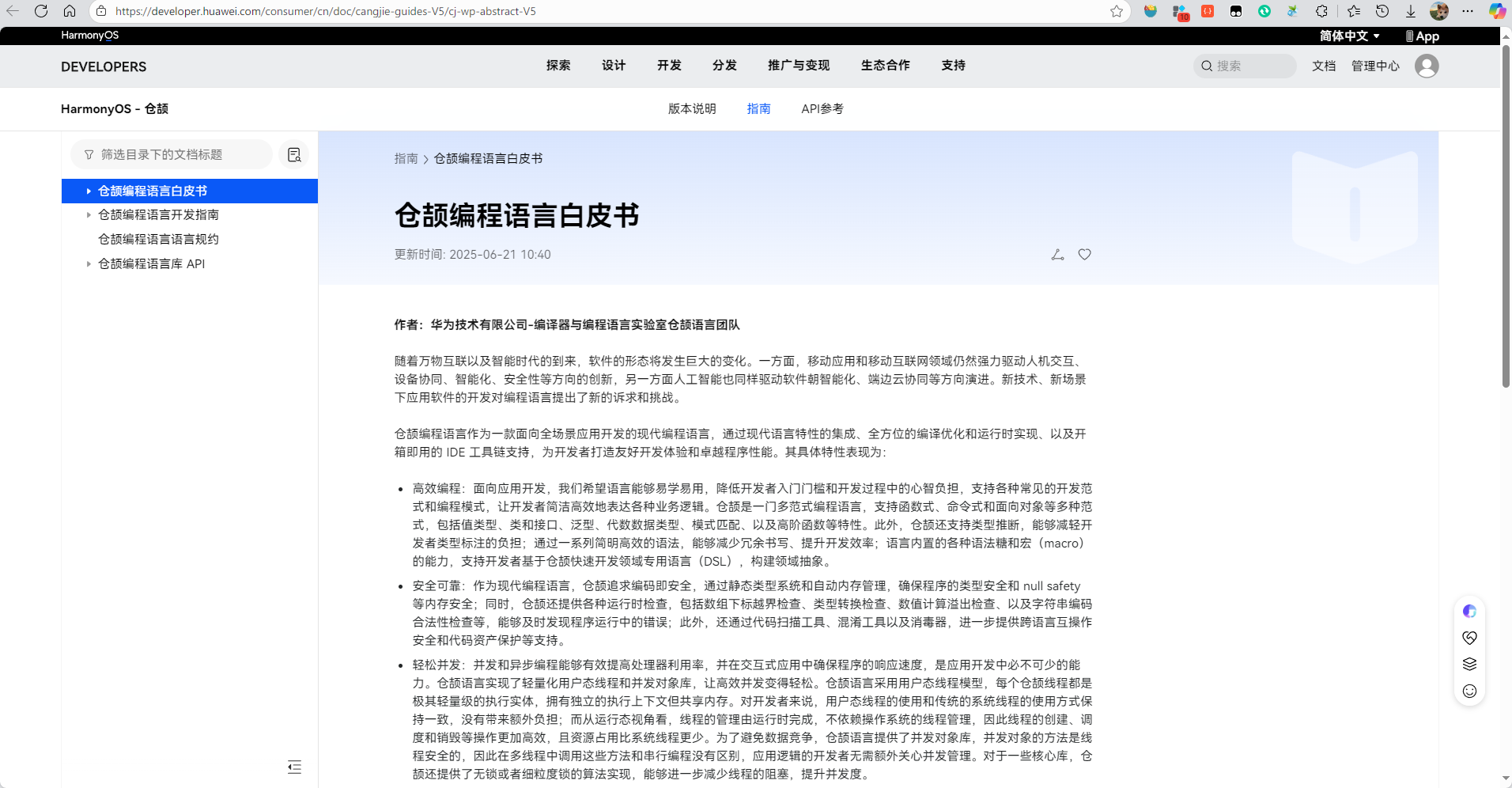
Task: Click the browser address bar URL
Action: click(325, 11)
